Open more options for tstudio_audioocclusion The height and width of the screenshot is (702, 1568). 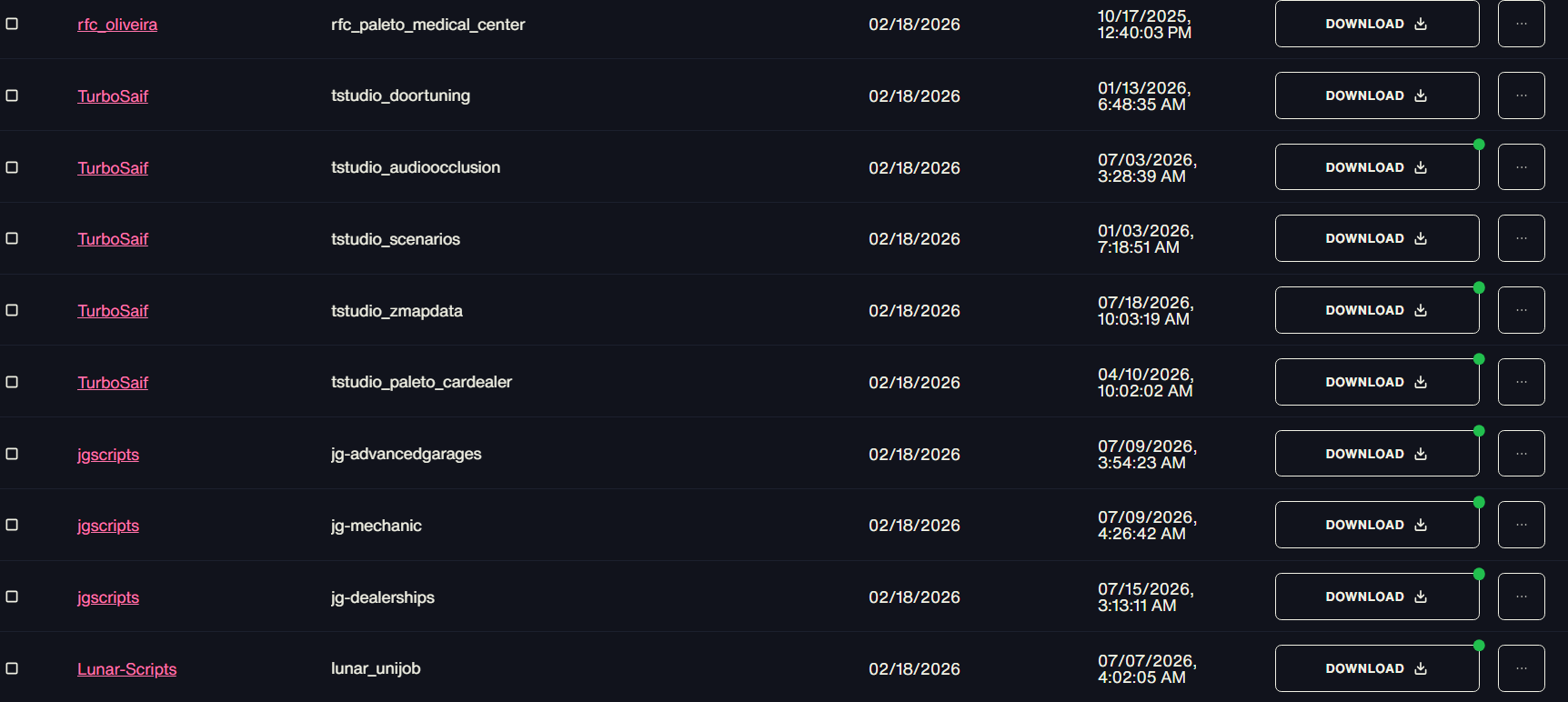pos(1521,167)
